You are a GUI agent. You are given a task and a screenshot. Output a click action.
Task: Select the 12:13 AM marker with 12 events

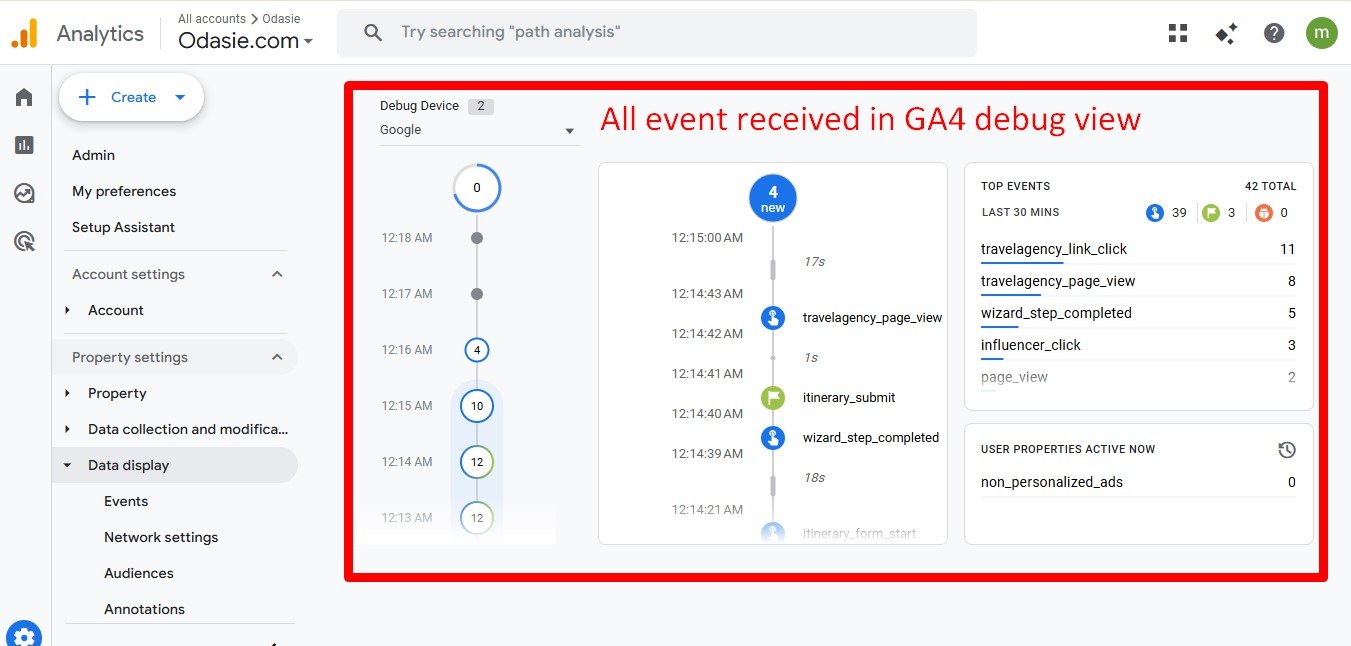click(477, 518)
